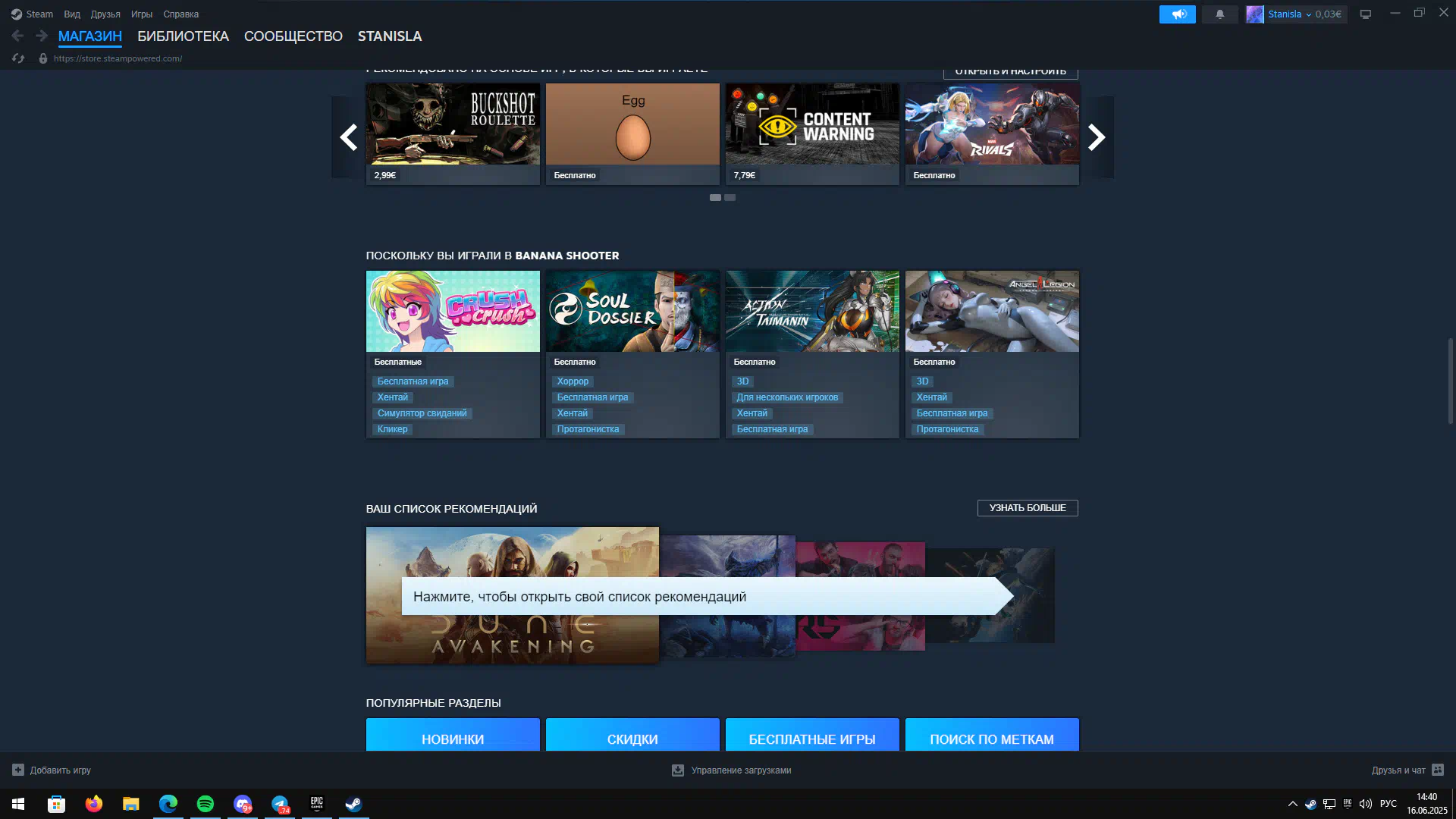Open the БЕСПЛАТНЫЕ ИГРЫ section
Viewport: 1456px width, 819px height.
click(x=812, y=735)
